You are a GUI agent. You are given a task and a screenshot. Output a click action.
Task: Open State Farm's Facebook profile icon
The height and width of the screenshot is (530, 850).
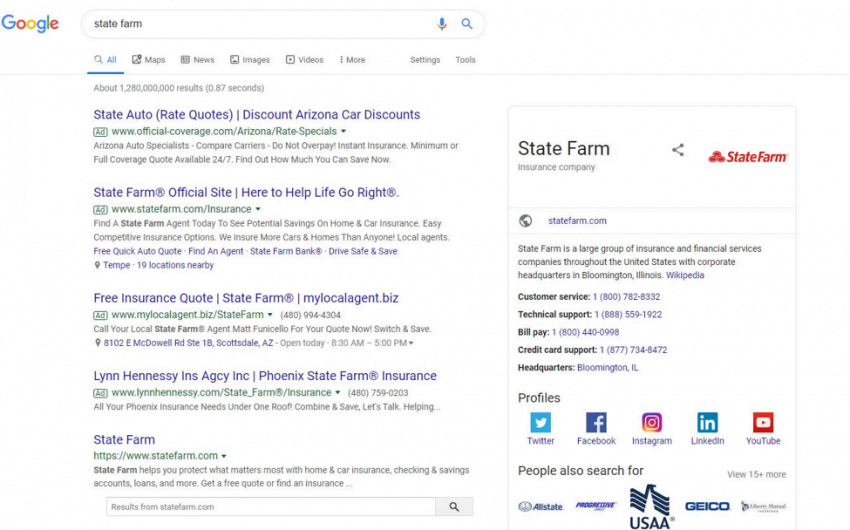(596, 423)
